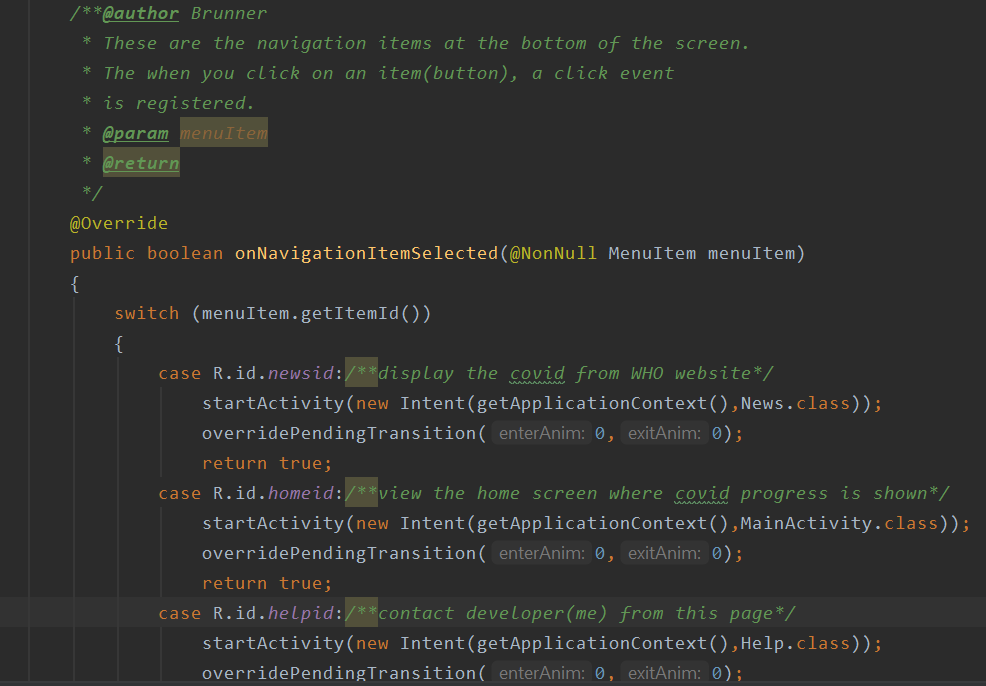
Task: Click the MenuItem parameter type
Action: [x=652, y=253]
